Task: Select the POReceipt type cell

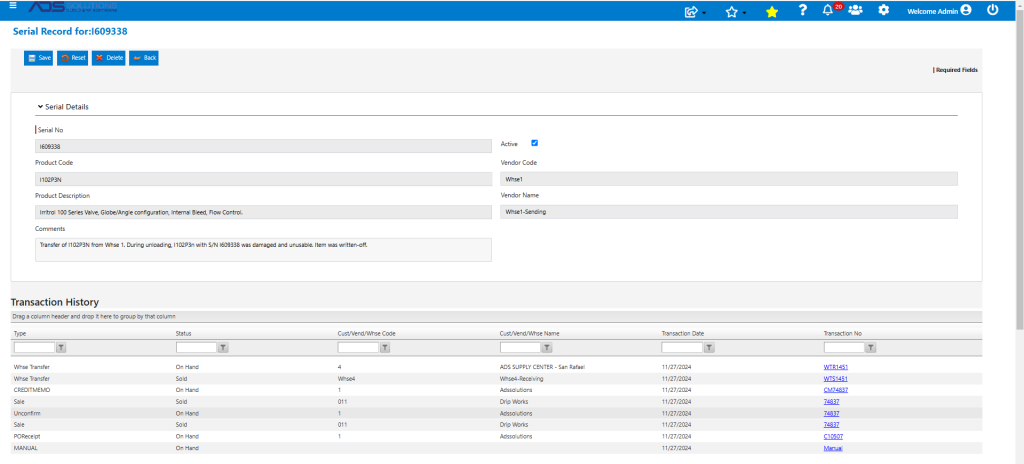Action: (28, 436)
